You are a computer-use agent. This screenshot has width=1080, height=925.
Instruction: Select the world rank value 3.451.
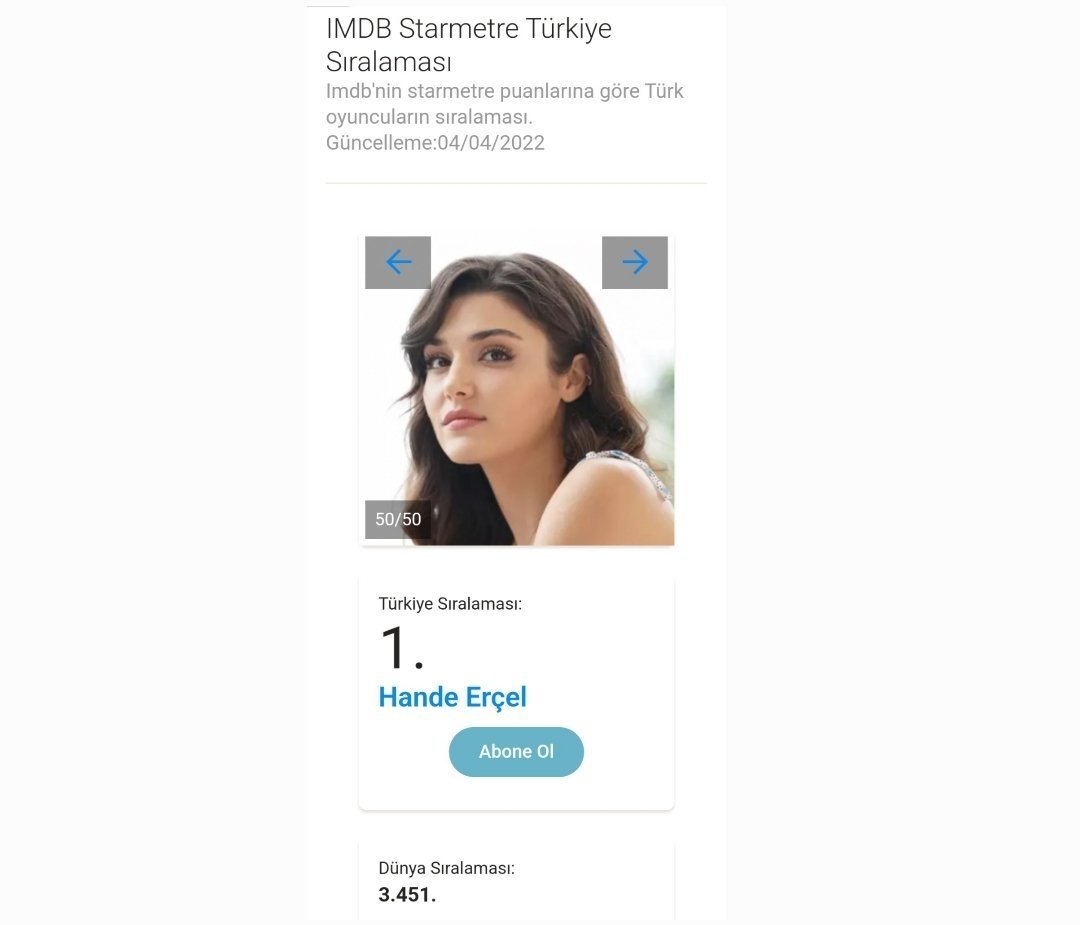[x=407, y=895]
